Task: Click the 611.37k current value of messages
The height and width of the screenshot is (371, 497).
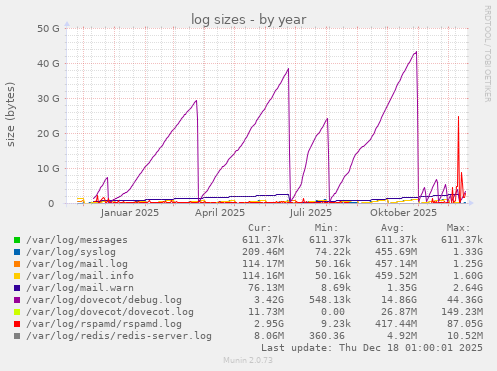Action: click(263, 240)
